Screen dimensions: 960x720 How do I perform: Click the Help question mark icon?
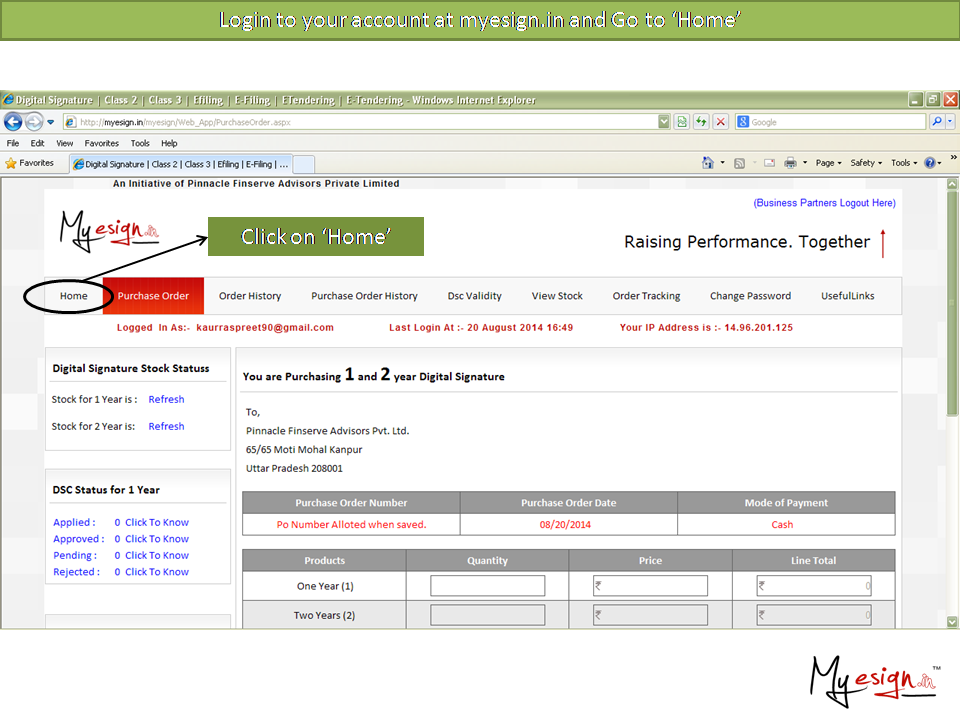pos(929,163)
